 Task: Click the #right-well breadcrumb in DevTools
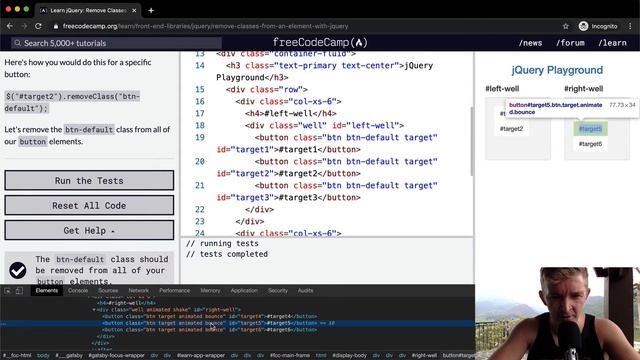pos(424,356)
